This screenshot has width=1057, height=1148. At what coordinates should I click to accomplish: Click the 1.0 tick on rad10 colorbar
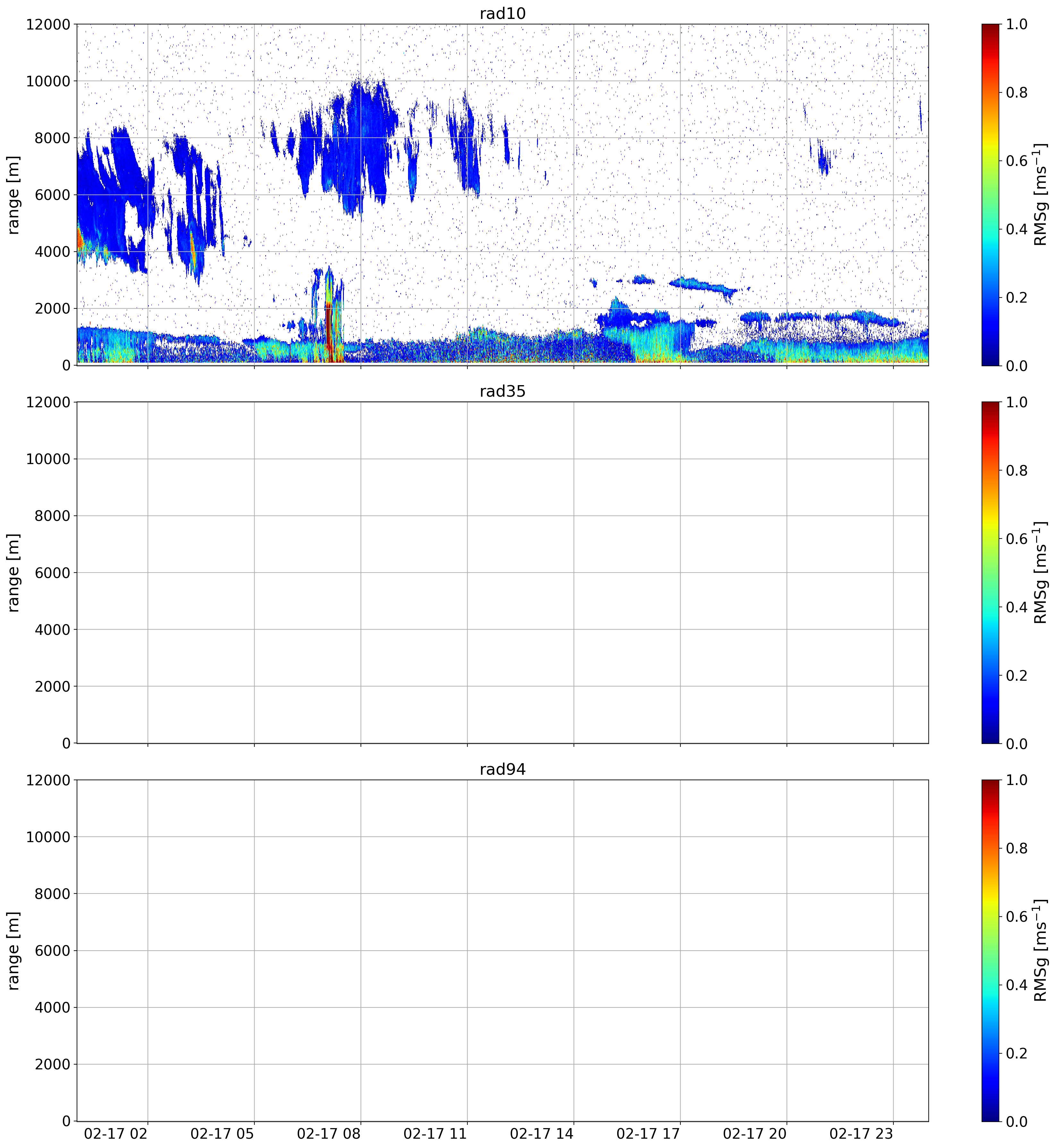point(1016,24)
